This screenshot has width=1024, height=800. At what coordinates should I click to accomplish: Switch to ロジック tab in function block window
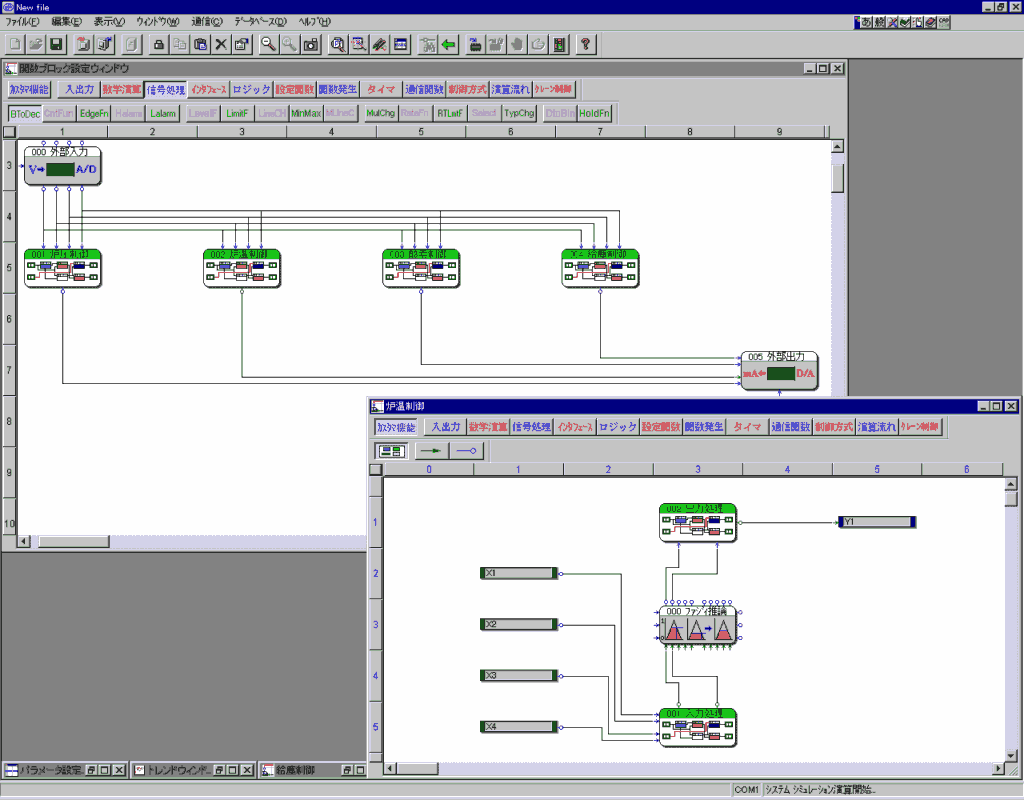(251, 89)
